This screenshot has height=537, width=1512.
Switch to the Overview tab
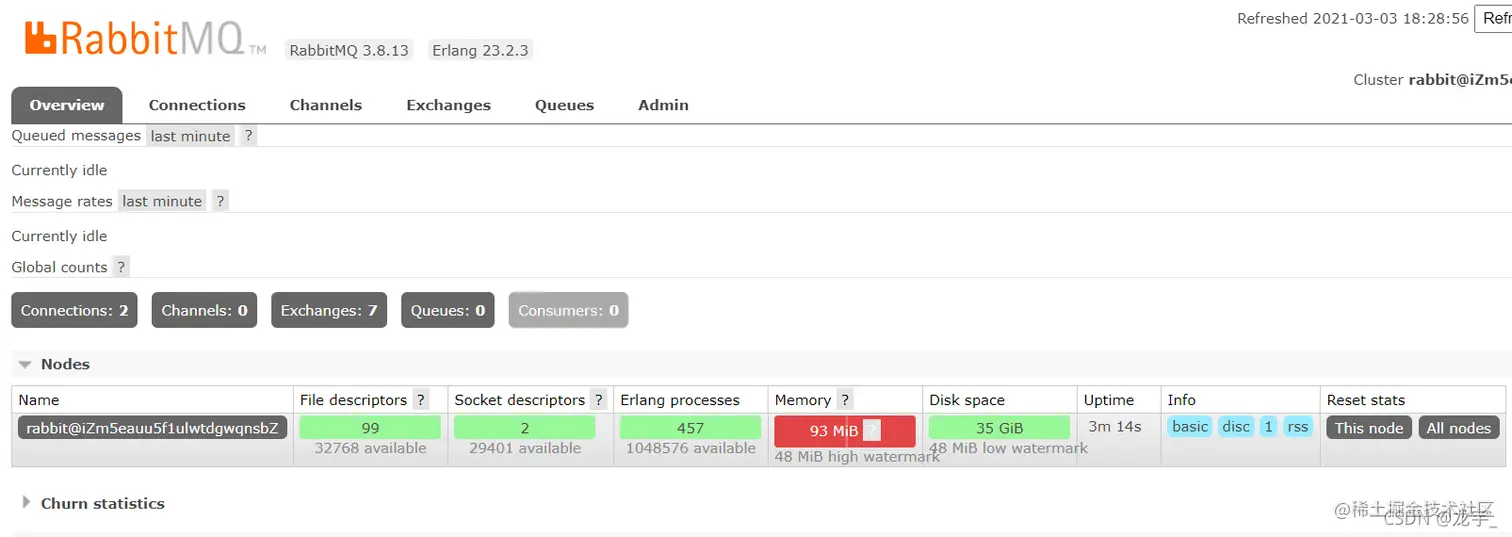(x=67, y=105)
